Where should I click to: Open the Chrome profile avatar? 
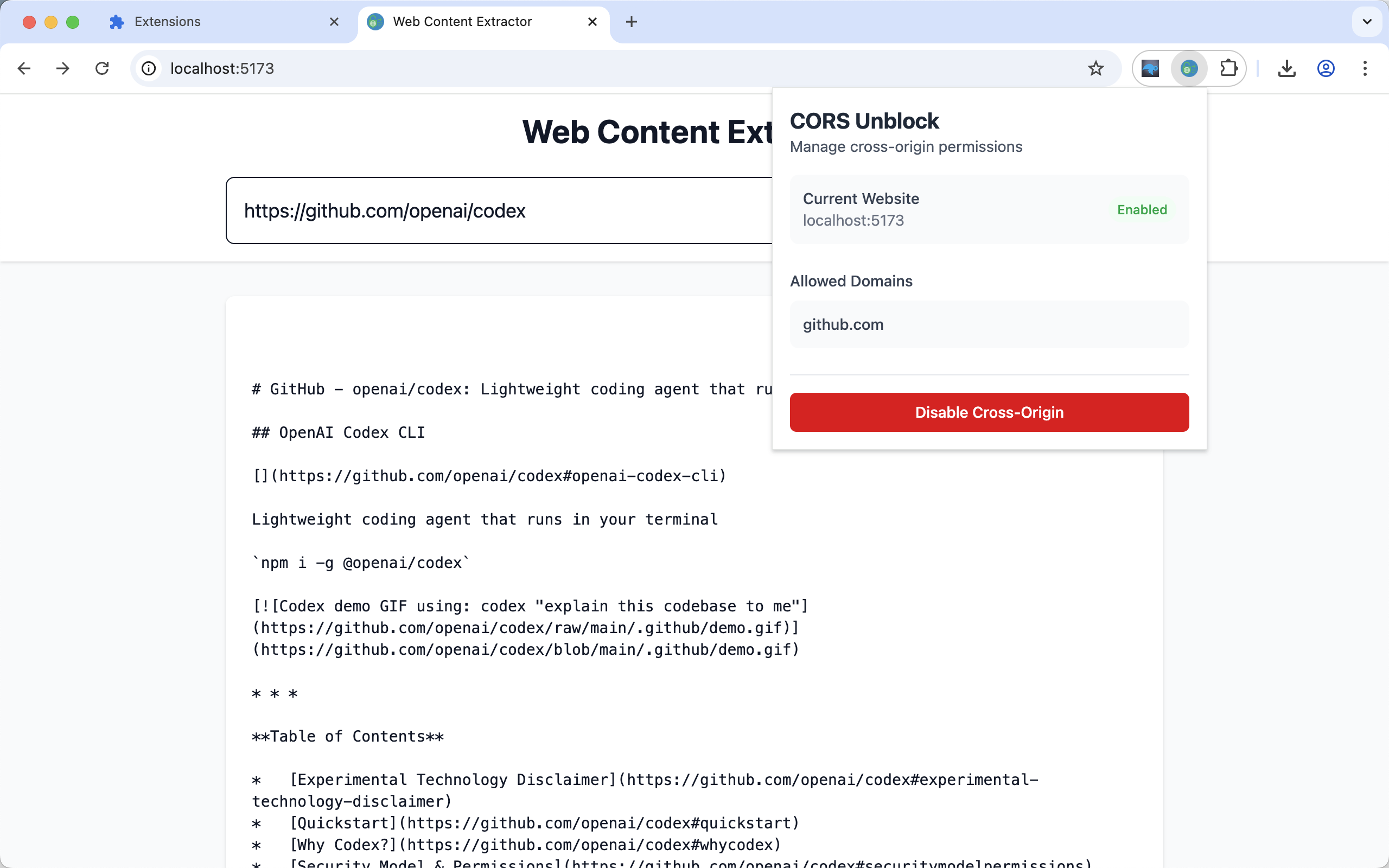(x=1326, y=68)
